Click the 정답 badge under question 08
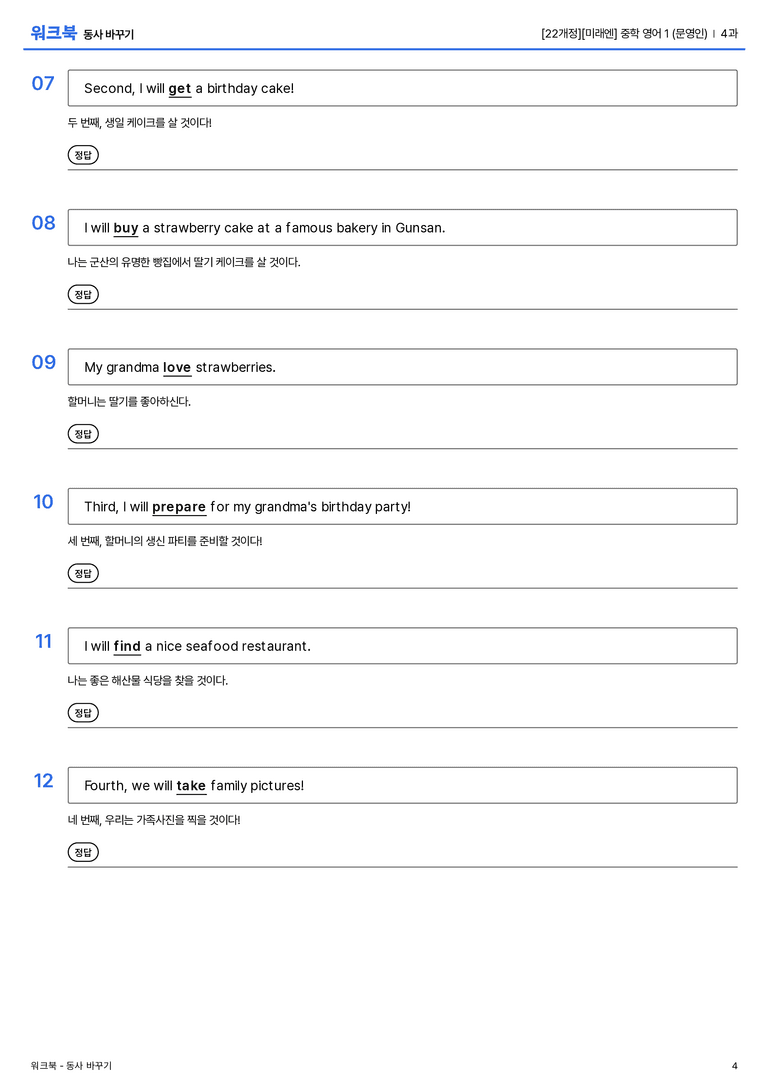 83,294
